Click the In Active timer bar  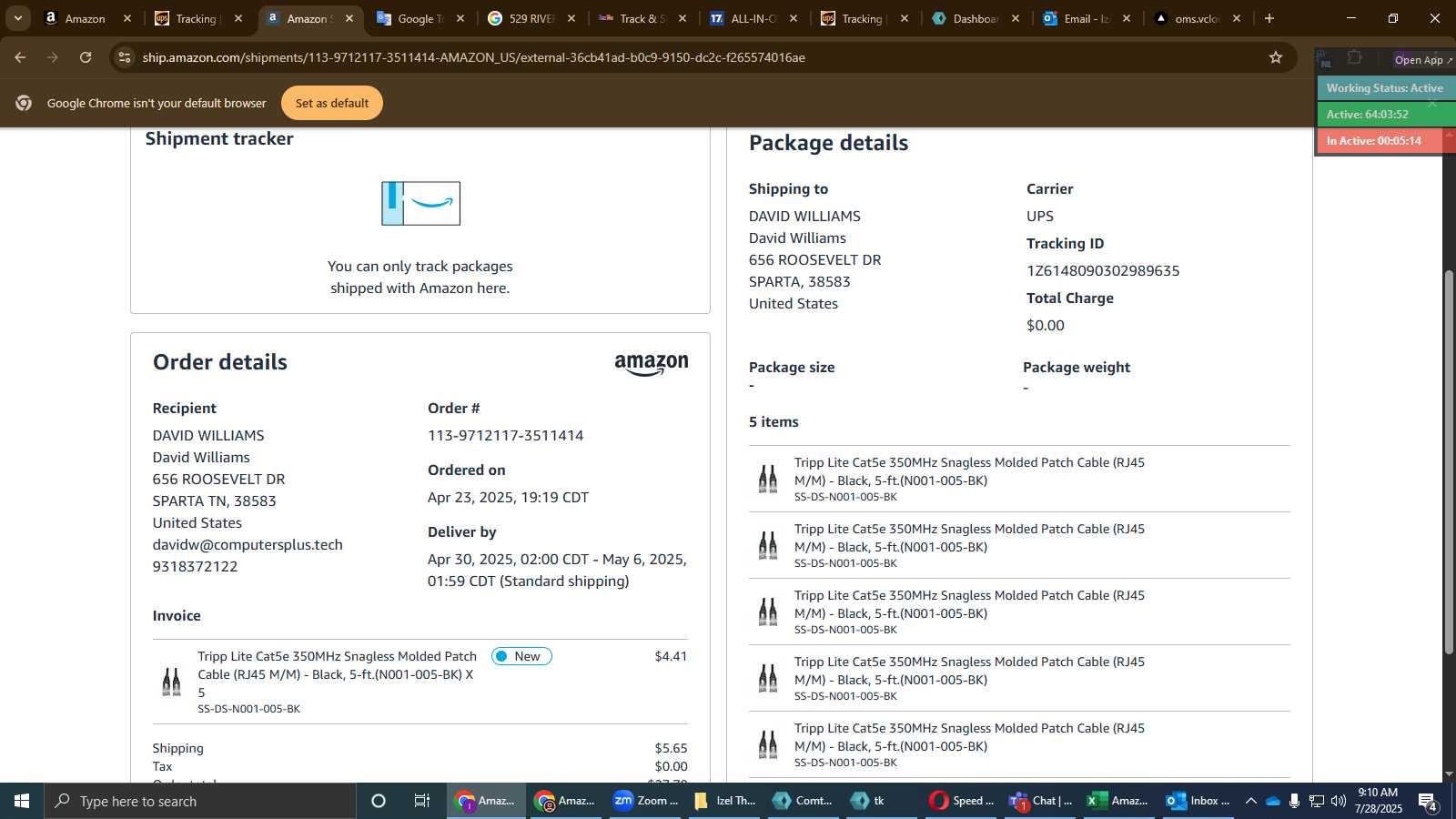click(1385, 141)
